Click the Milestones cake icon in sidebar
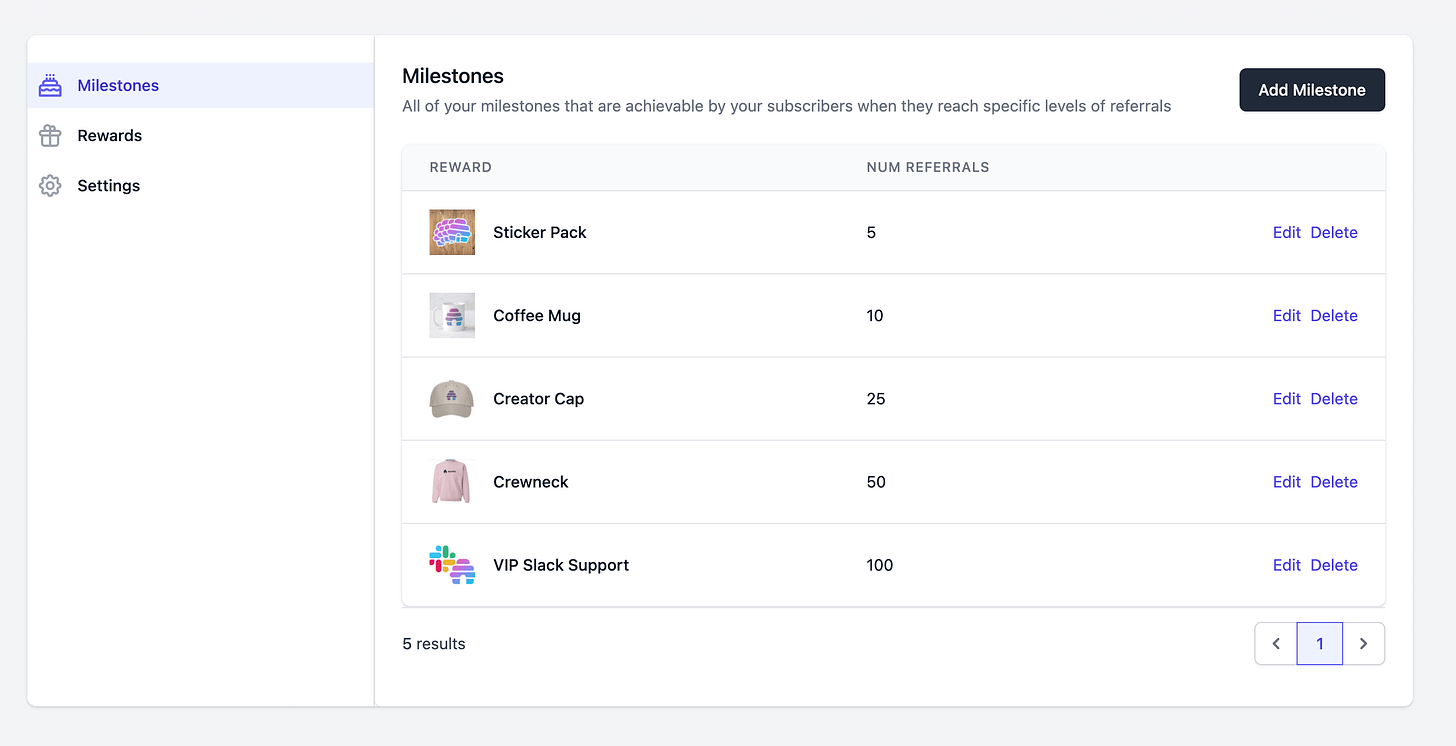 click(x=50, y=85)
